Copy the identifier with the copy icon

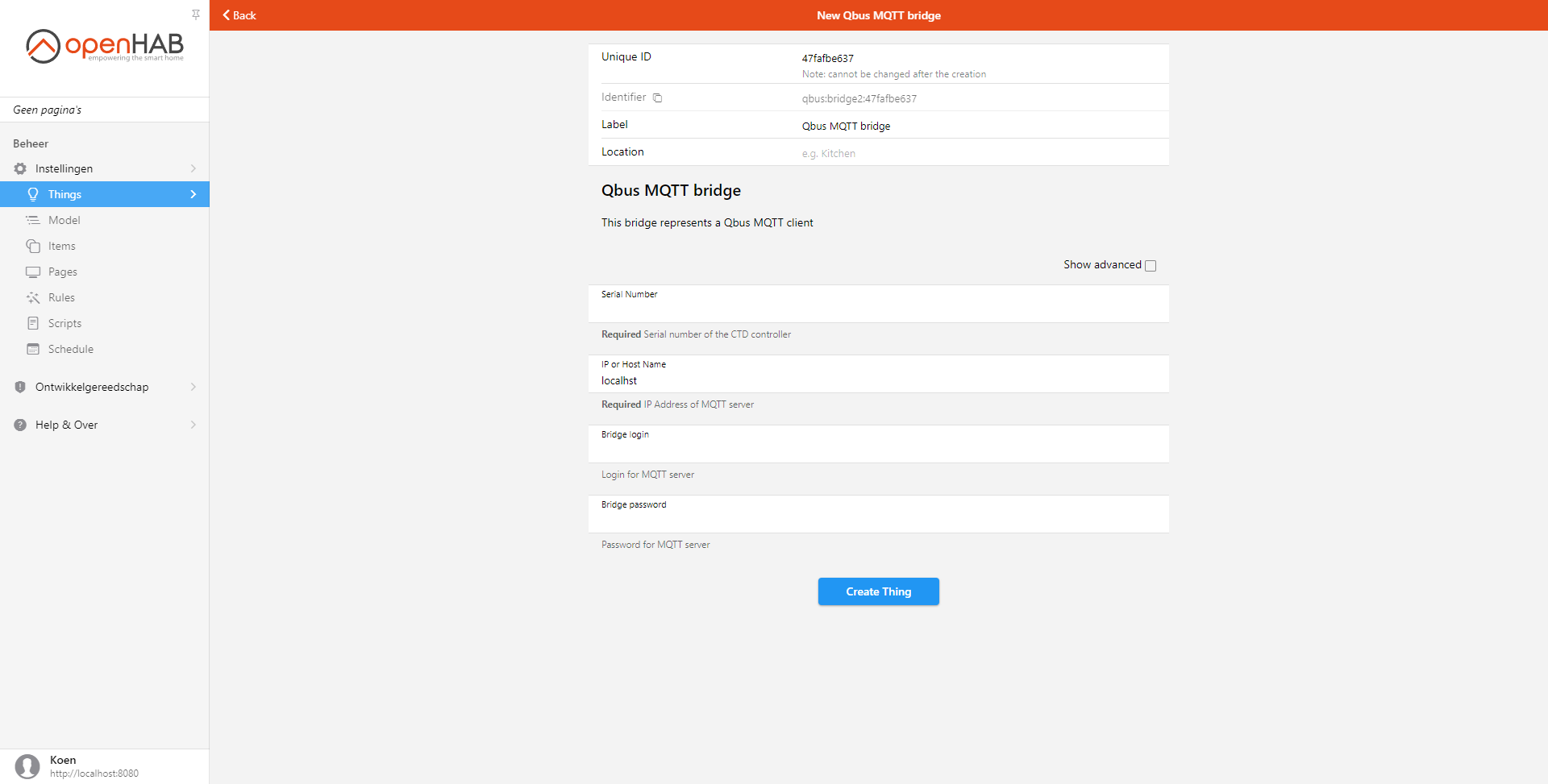click(657, 97)
